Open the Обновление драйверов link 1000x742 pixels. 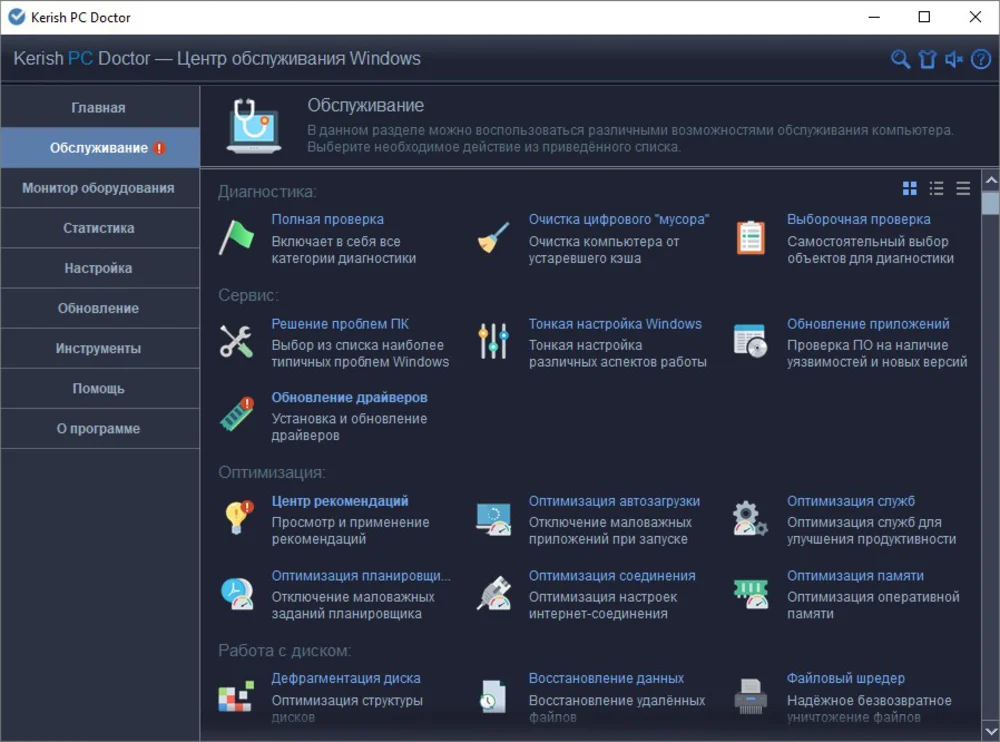coord(349,397)
